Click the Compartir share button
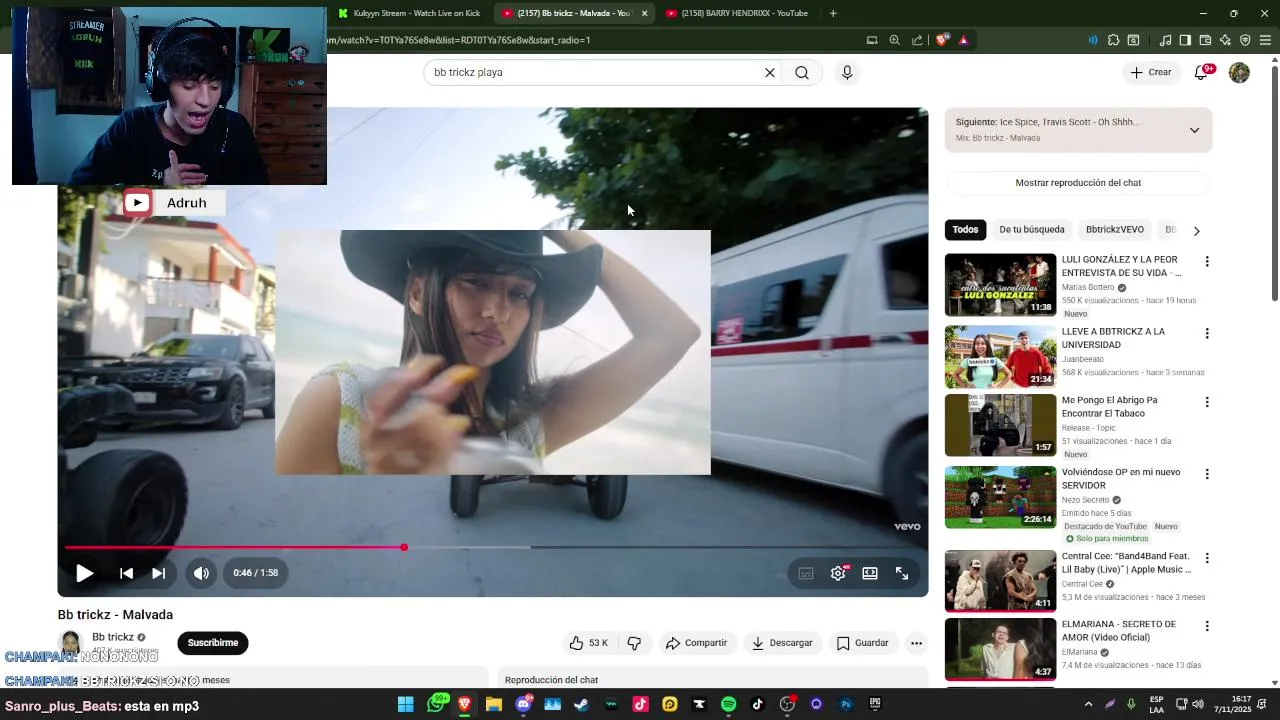This screenshot has width=1280, height=720. [x=697, y=643]
